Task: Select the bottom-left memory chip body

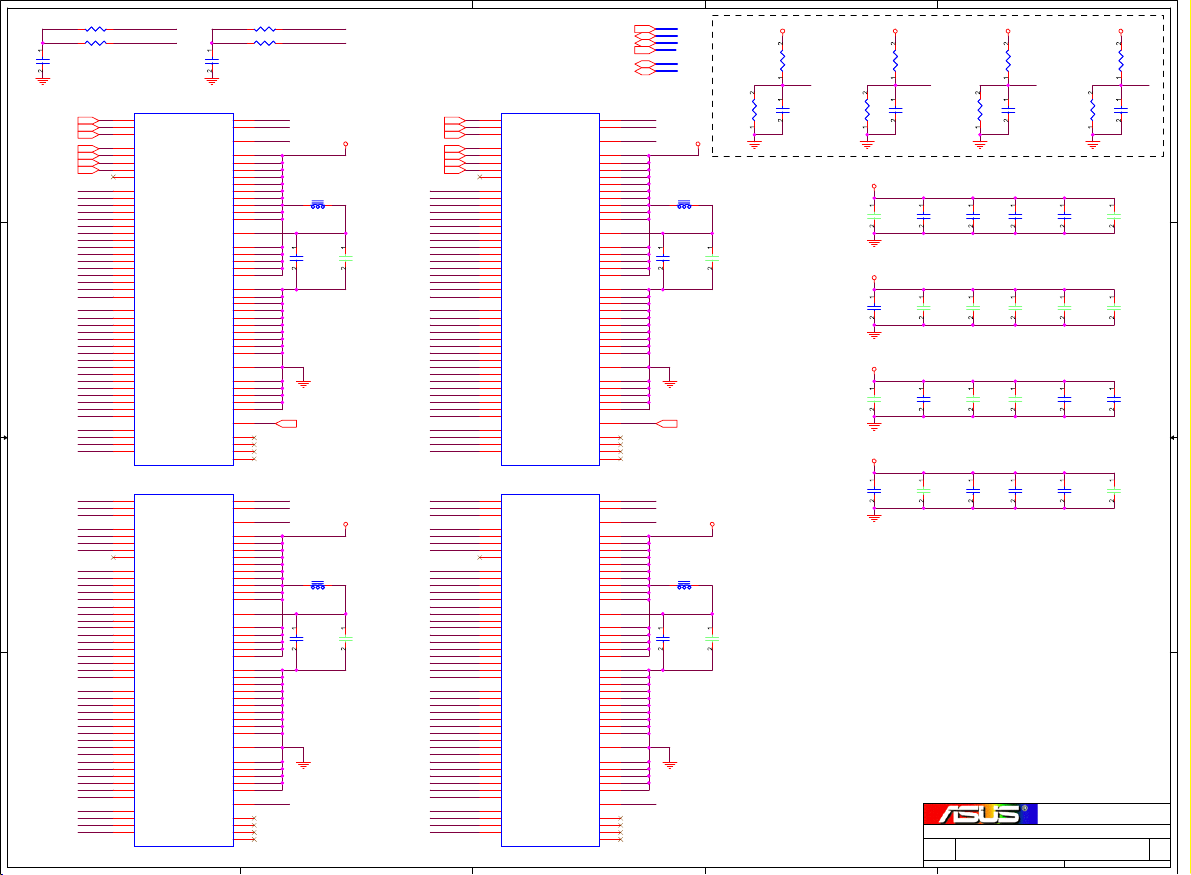Action: tap(184, 670)
